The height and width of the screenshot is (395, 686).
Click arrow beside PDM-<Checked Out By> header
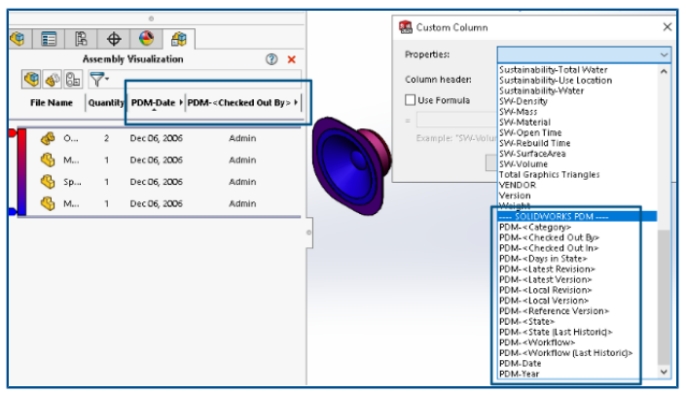[296, 102]
